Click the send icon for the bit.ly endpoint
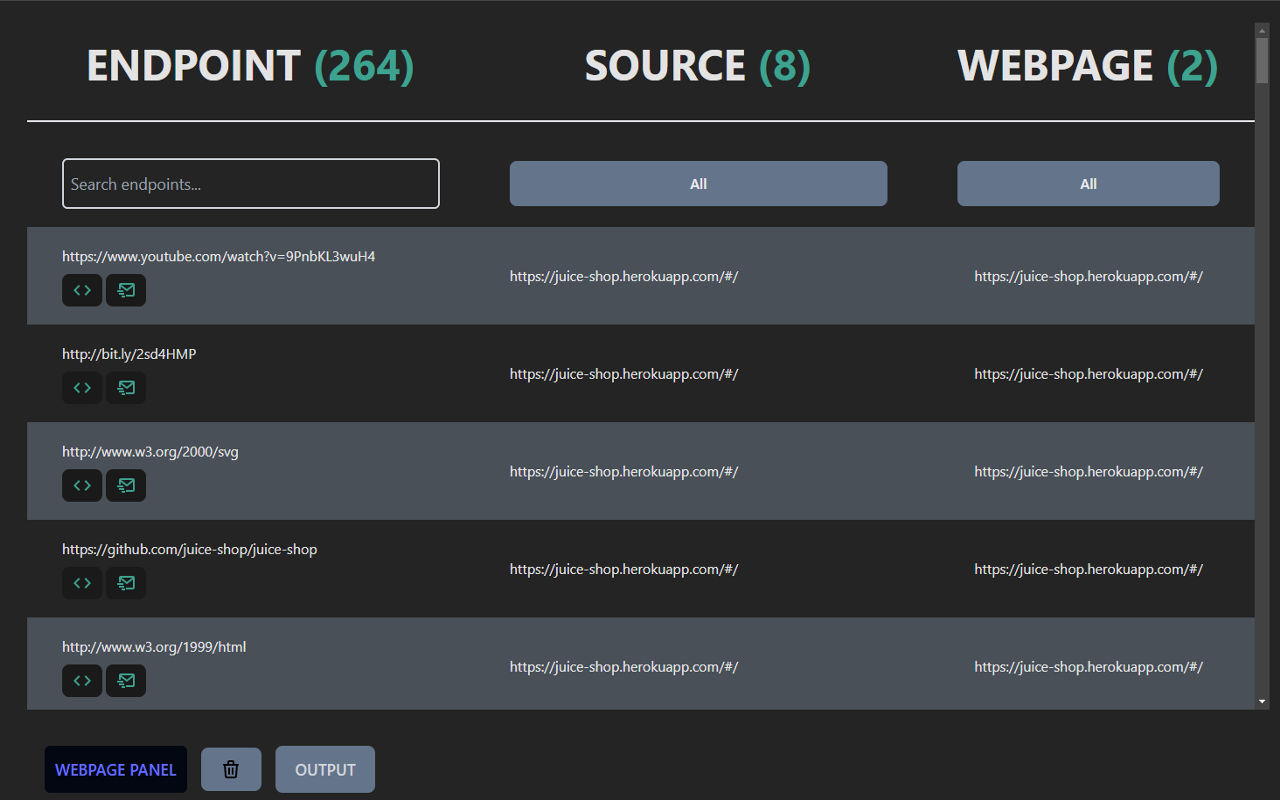 [125, 387]
